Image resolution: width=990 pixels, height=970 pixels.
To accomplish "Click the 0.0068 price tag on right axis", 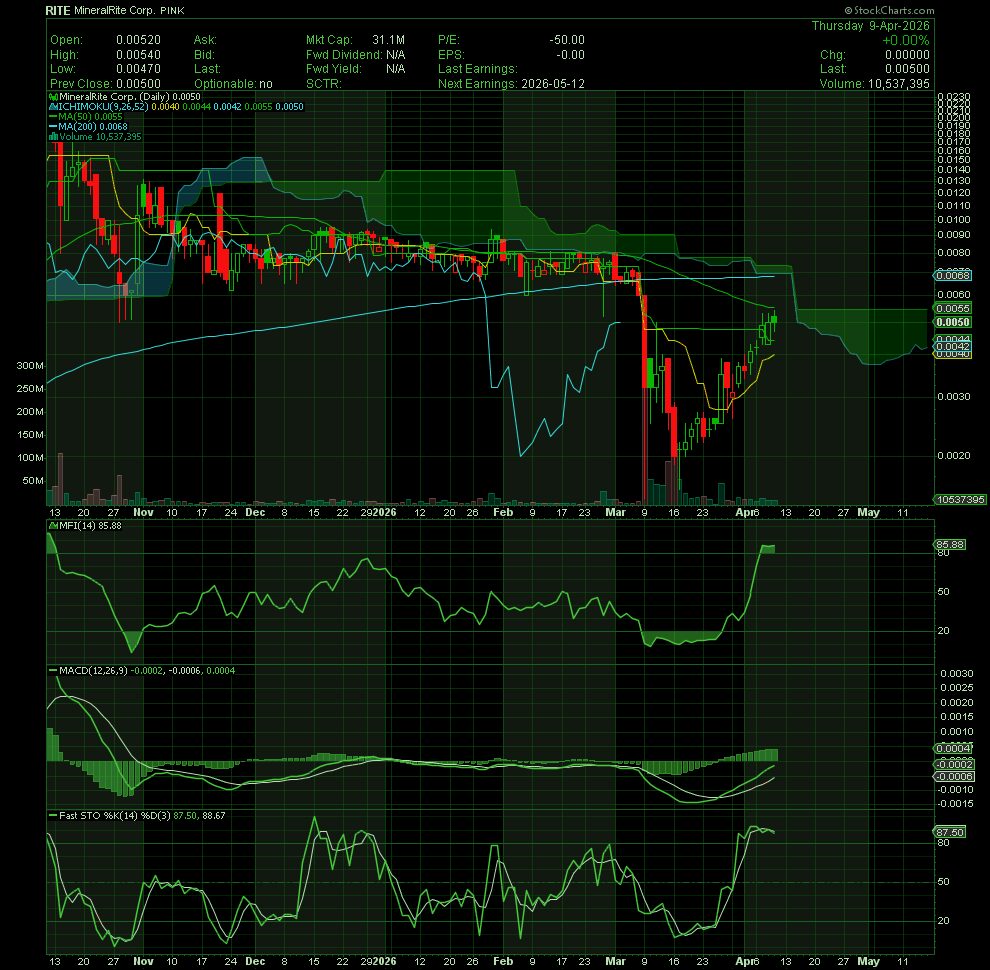I will coord(953,275).
